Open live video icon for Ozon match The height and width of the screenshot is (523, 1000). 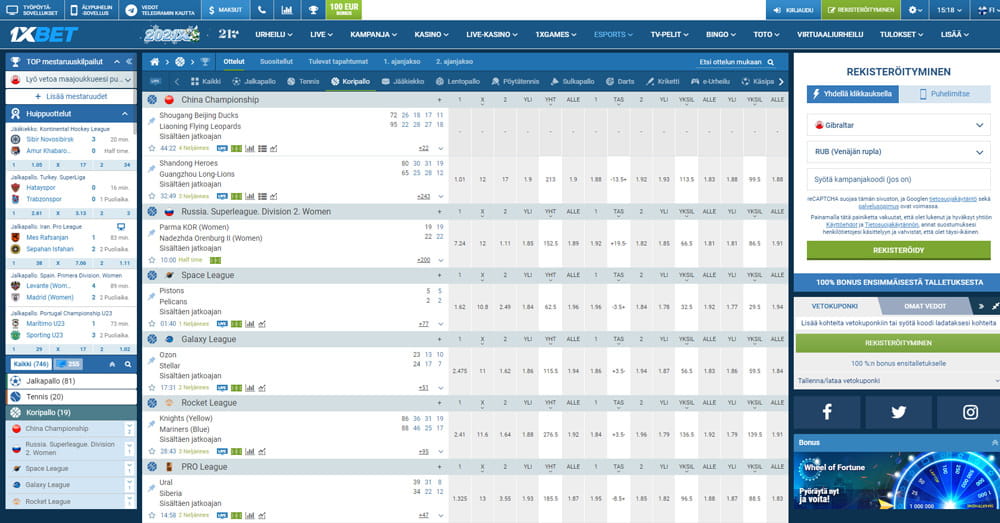[222, 387]
